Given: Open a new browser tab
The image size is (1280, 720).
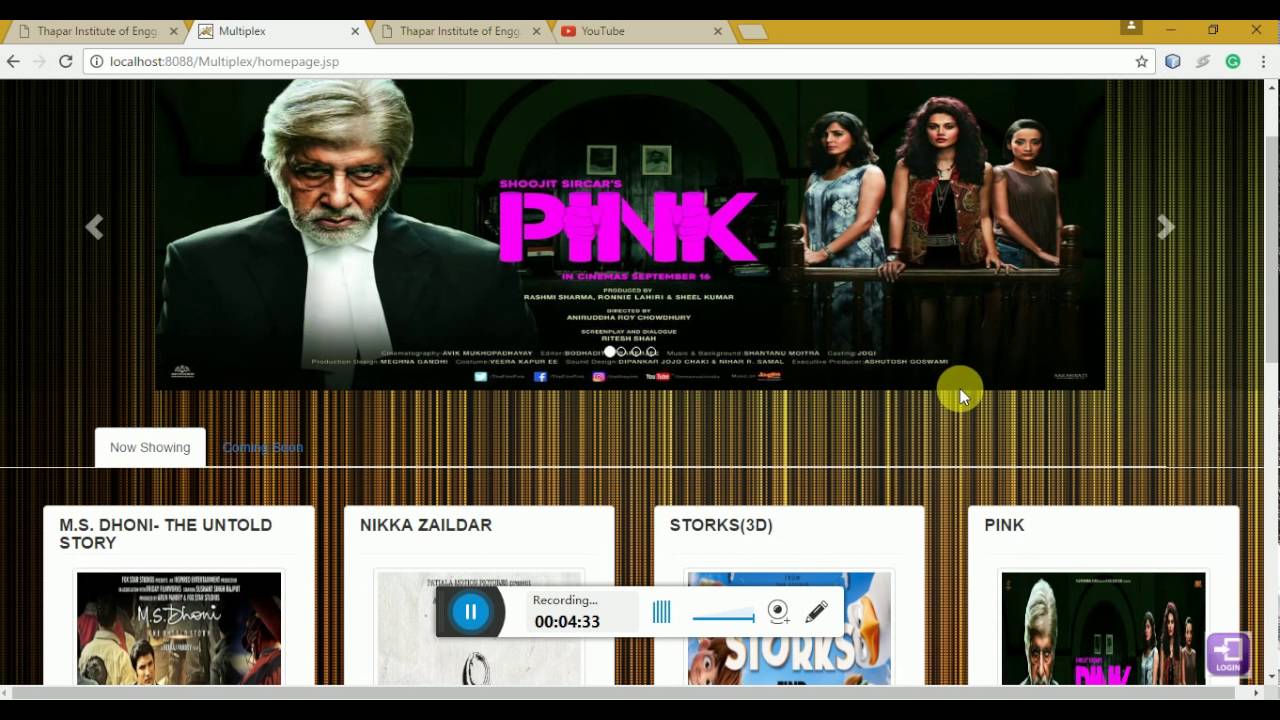Looking at the screenshot, I should coord(753,32).
